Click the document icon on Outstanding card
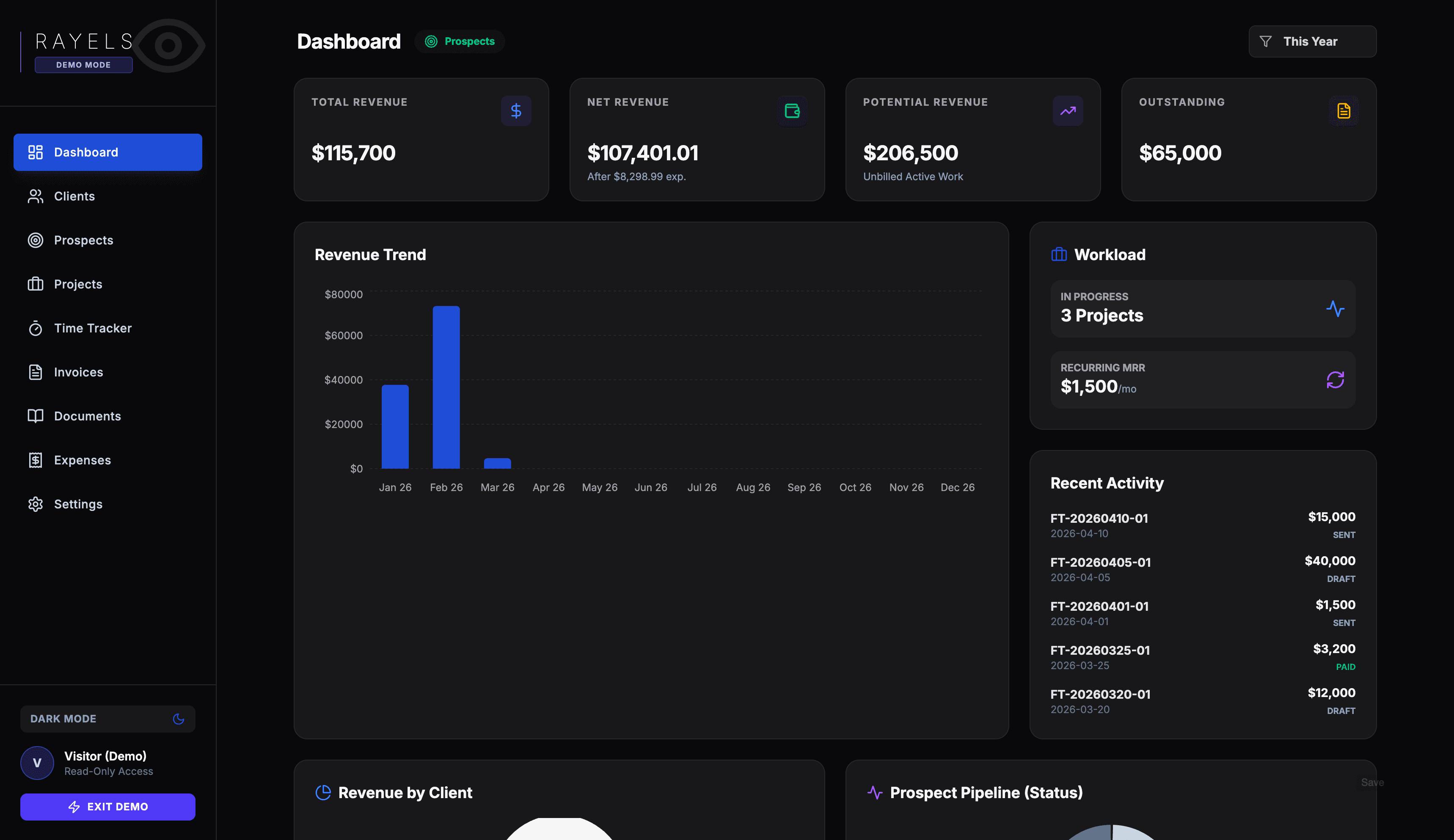 [1343, 111]
